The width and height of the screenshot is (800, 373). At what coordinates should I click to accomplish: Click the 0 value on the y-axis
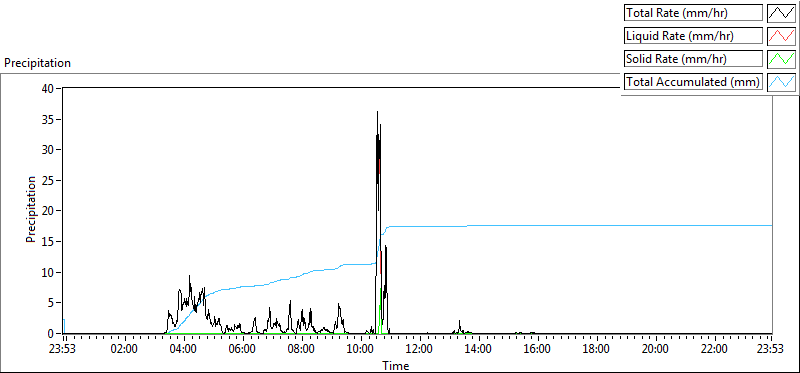pyautogui.click(x=52, y=334)
